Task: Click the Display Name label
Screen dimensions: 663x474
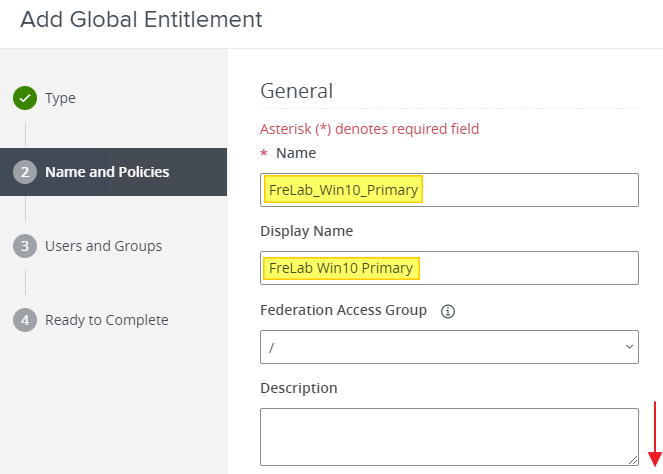Action: [306, 231]
